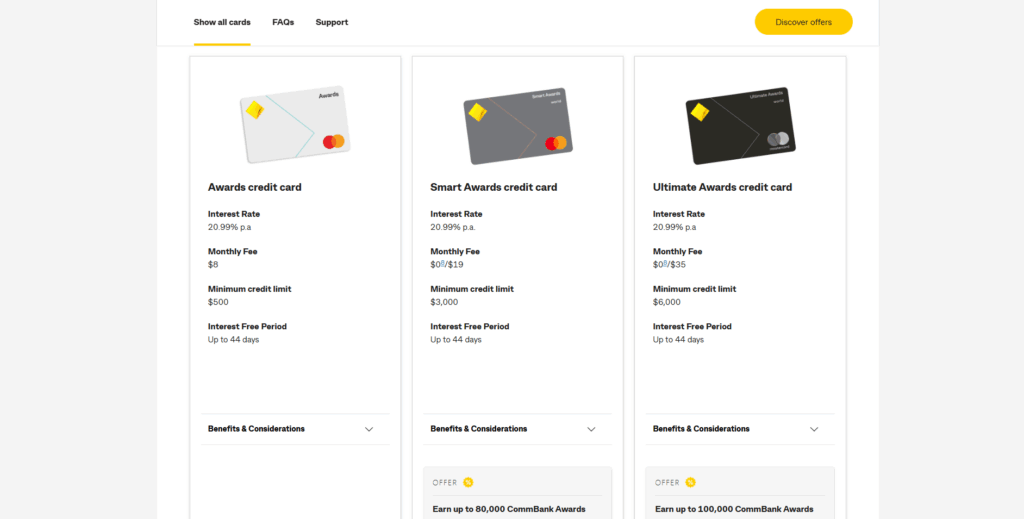Expand Ultimate Awards Benefits & Considerations chevron
The image size is (1024, 519).
814,429
